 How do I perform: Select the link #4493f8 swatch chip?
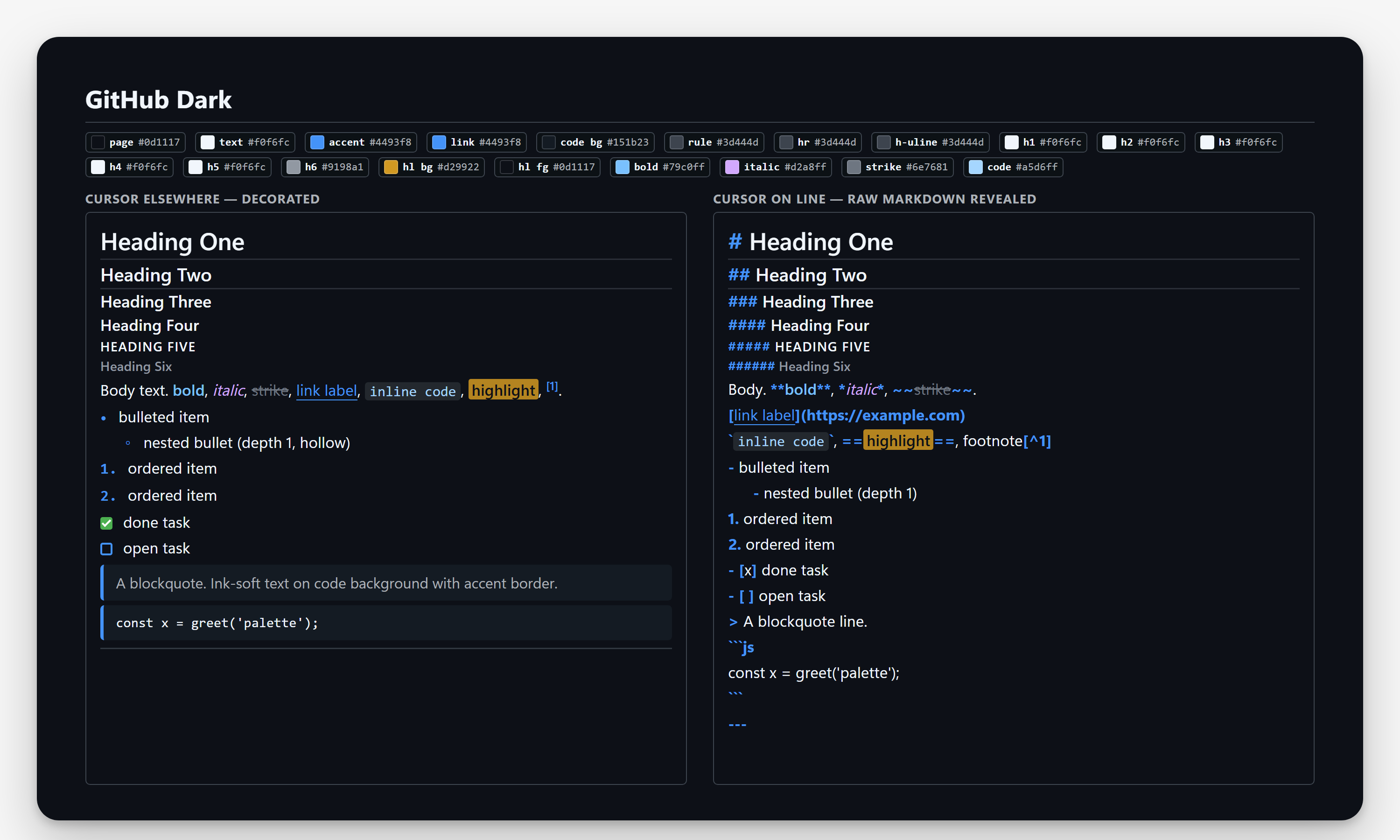(476, 142)
